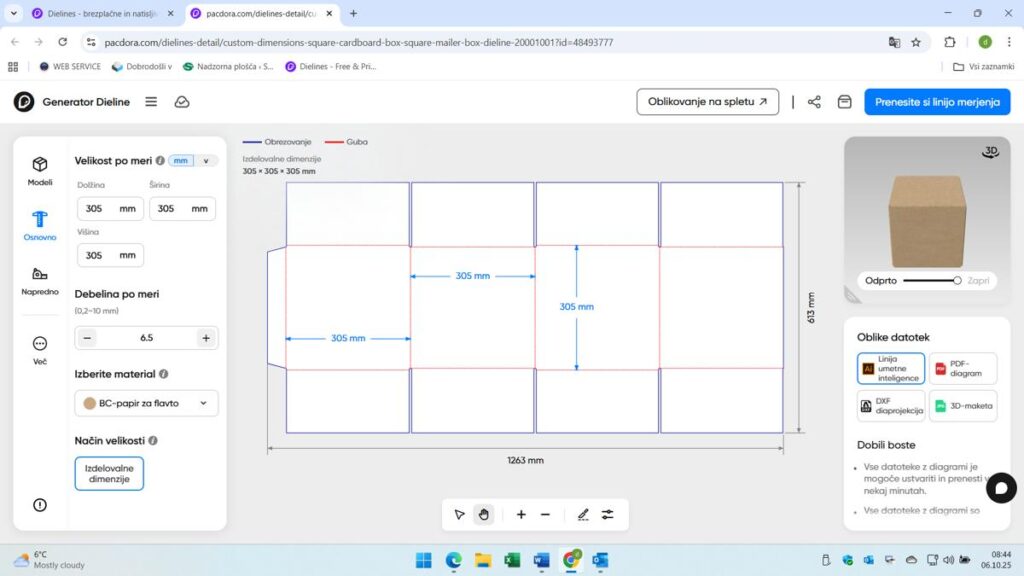This screenshot has width=1024, height=576.
Task: Select the PDF-diagram file format
Action: click(962, 368)
